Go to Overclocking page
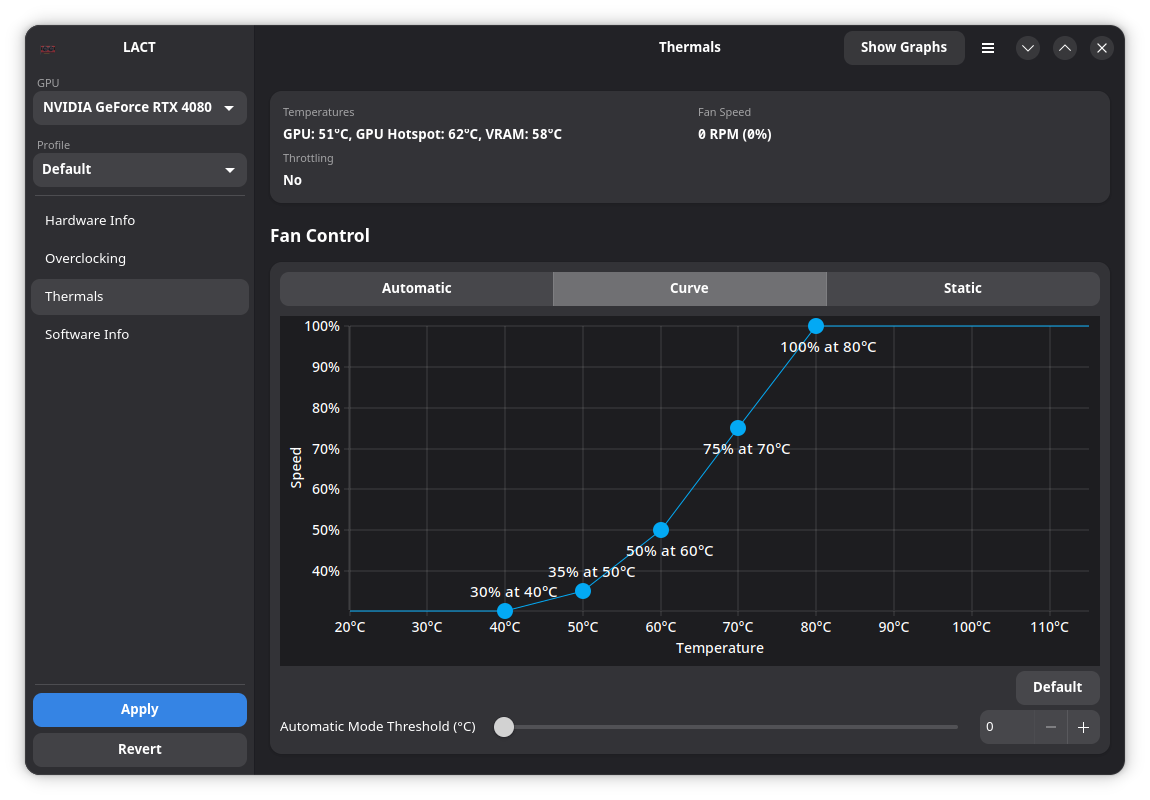1150x800 pixels. 140,258
